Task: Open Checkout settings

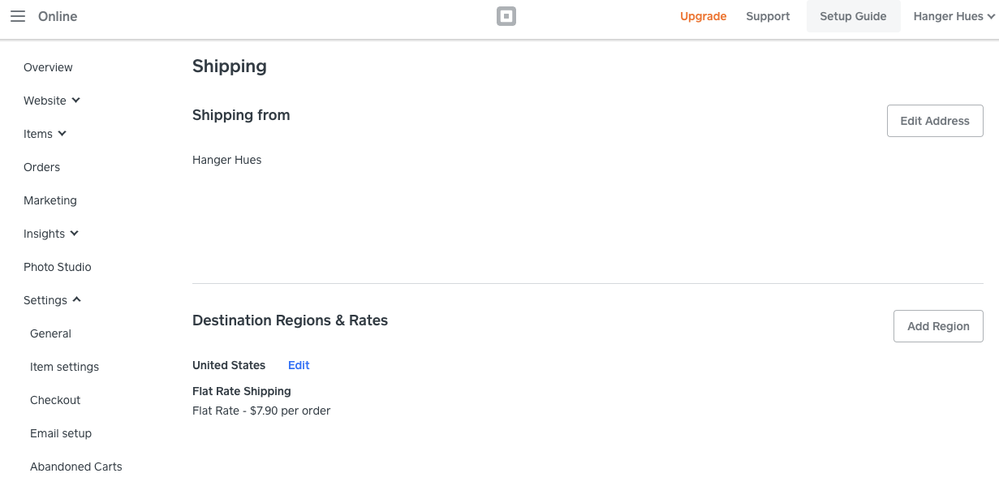Action: pyautogui.click(x=55, y=400)
